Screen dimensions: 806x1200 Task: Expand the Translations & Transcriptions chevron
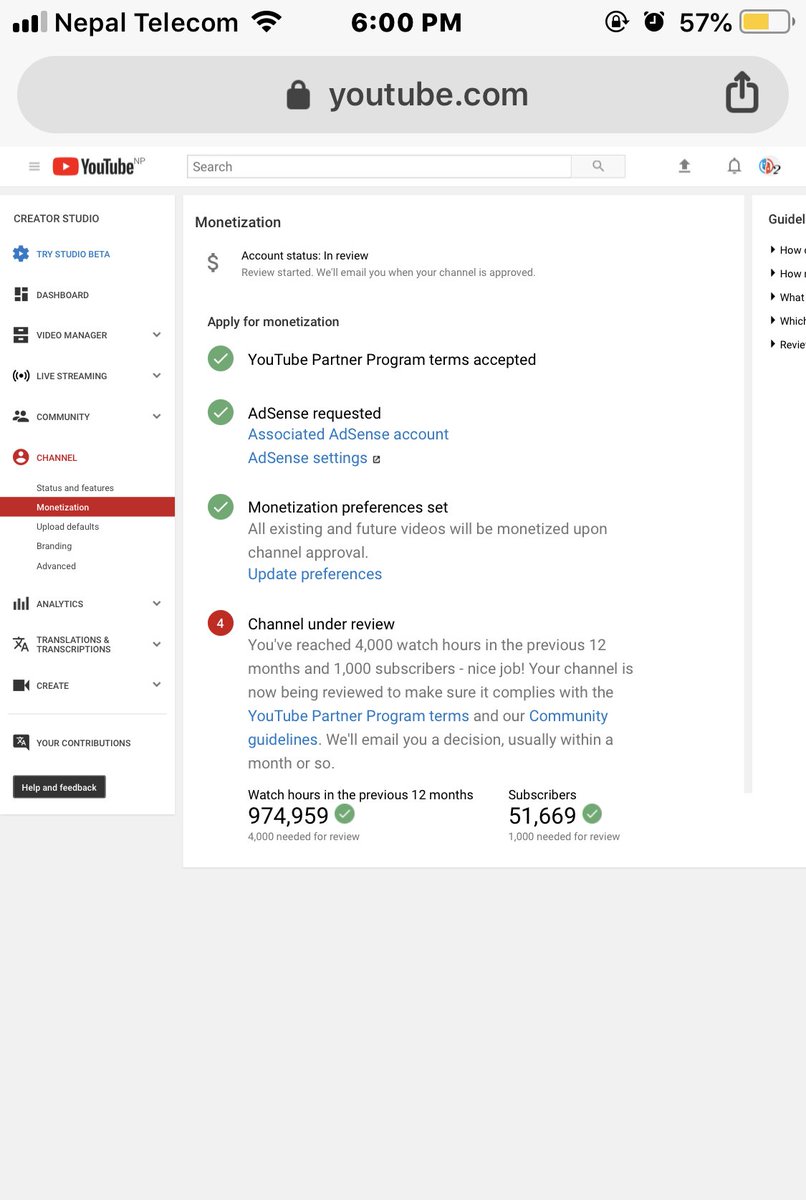(x=157, y=644)
